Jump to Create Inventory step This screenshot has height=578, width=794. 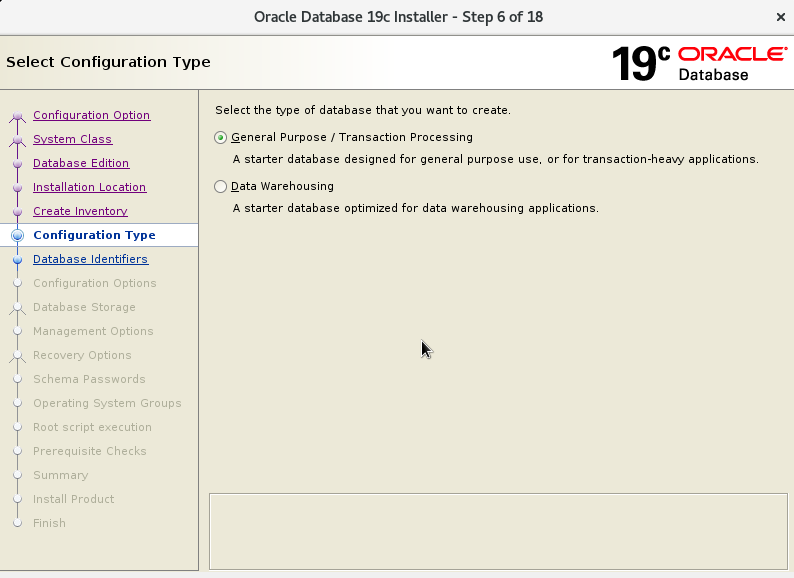(81, 211)
